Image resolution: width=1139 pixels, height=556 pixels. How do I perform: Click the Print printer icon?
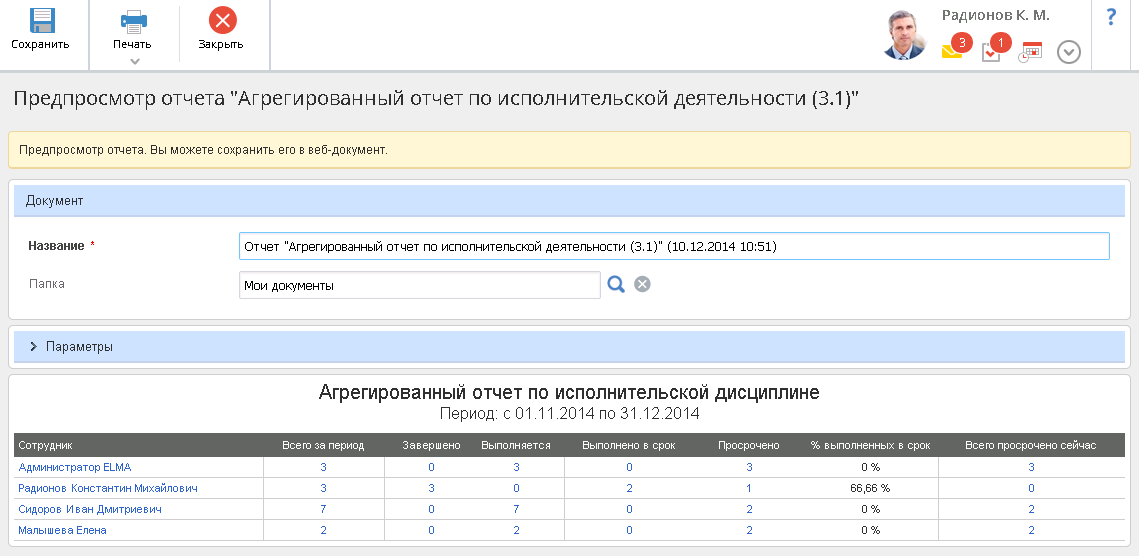(133, 21)
